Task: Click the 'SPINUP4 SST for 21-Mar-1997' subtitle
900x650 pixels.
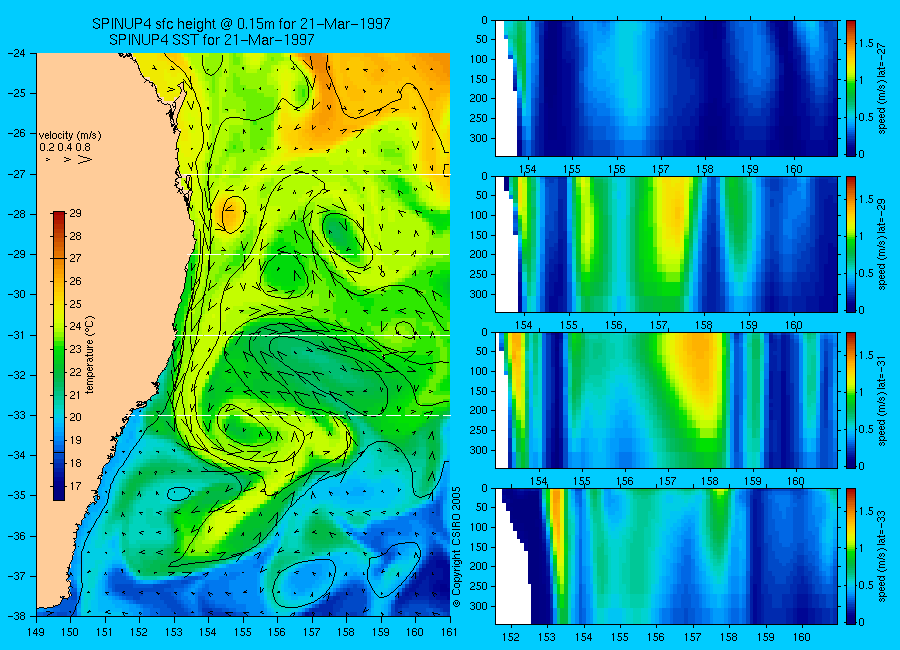Action: tap(212, 40)
